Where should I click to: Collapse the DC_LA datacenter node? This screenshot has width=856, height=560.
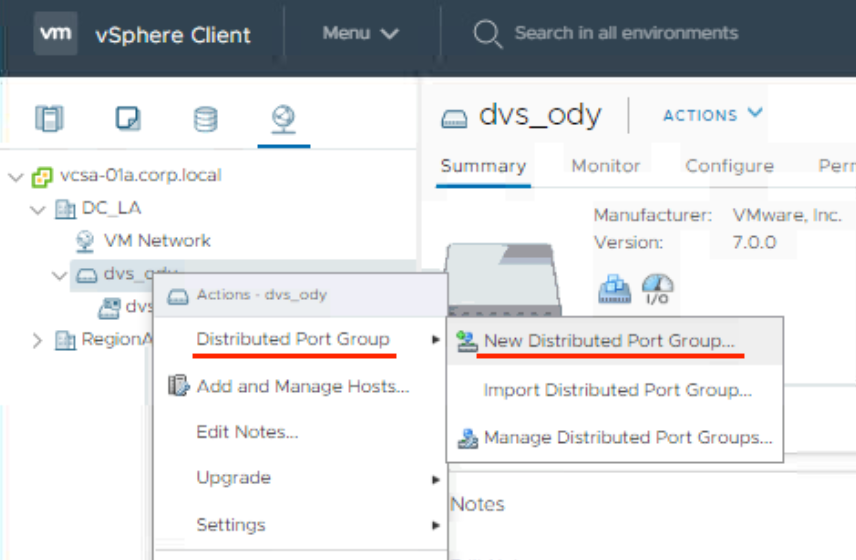(38, 210)
